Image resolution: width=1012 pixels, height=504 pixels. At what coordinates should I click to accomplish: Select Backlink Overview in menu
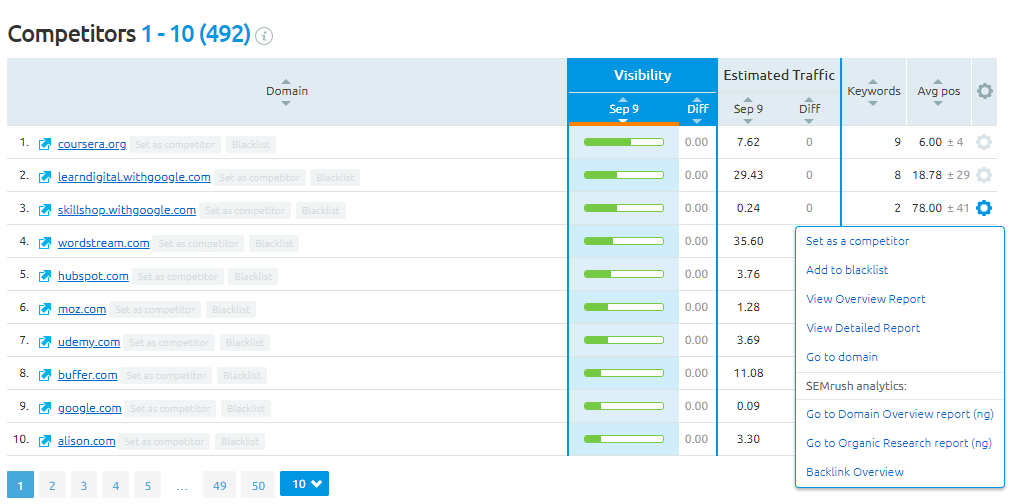[x=855, y=472]
